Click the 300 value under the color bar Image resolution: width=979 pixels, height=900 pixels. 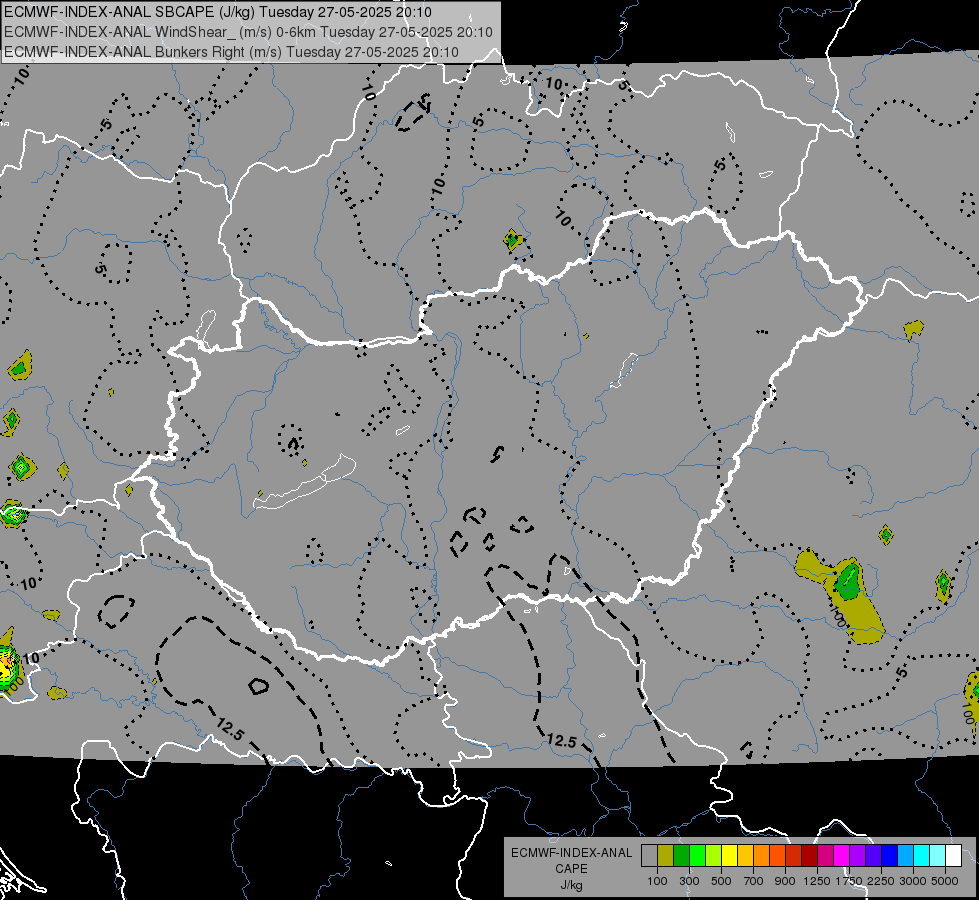coord(689,881)
